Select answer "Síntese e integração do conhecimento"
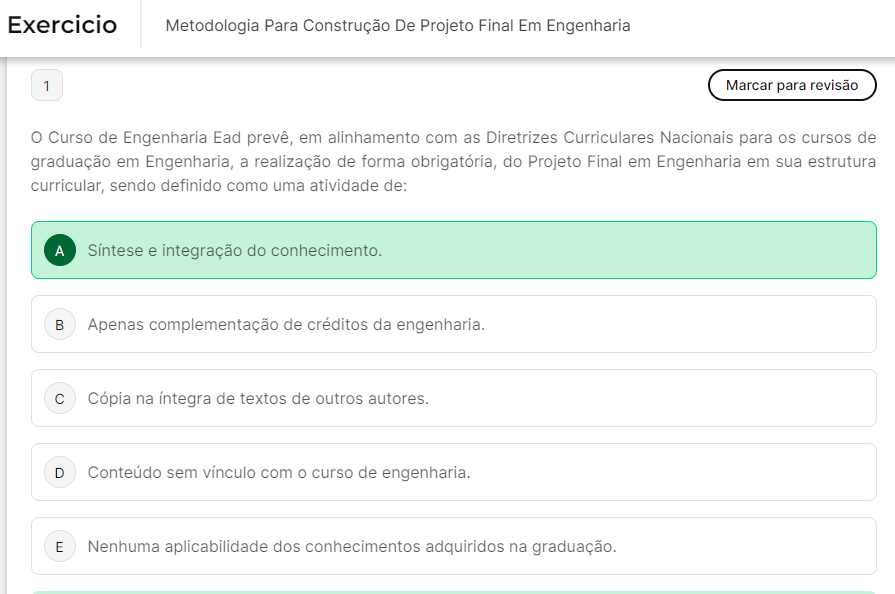 pos(235,250)
